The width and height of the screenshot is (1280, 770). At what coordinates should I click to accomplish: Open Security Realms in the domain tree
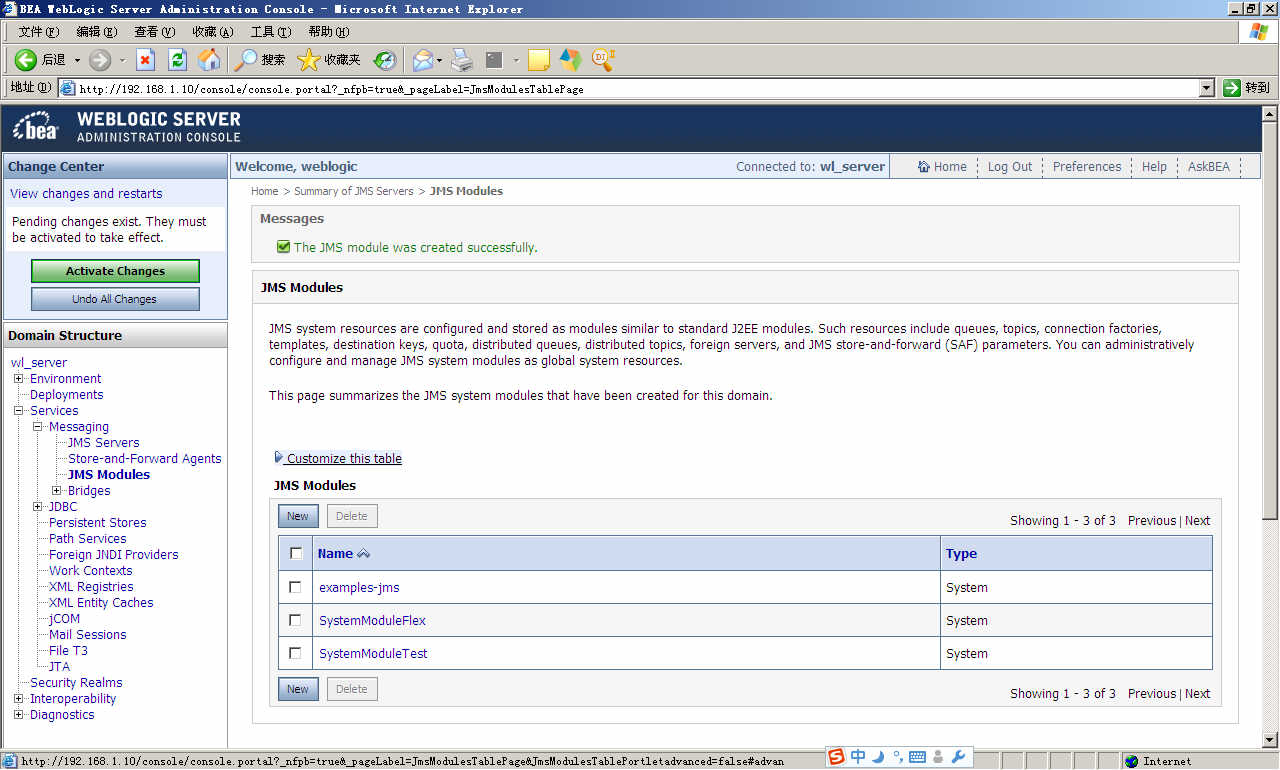coord(76,683)
